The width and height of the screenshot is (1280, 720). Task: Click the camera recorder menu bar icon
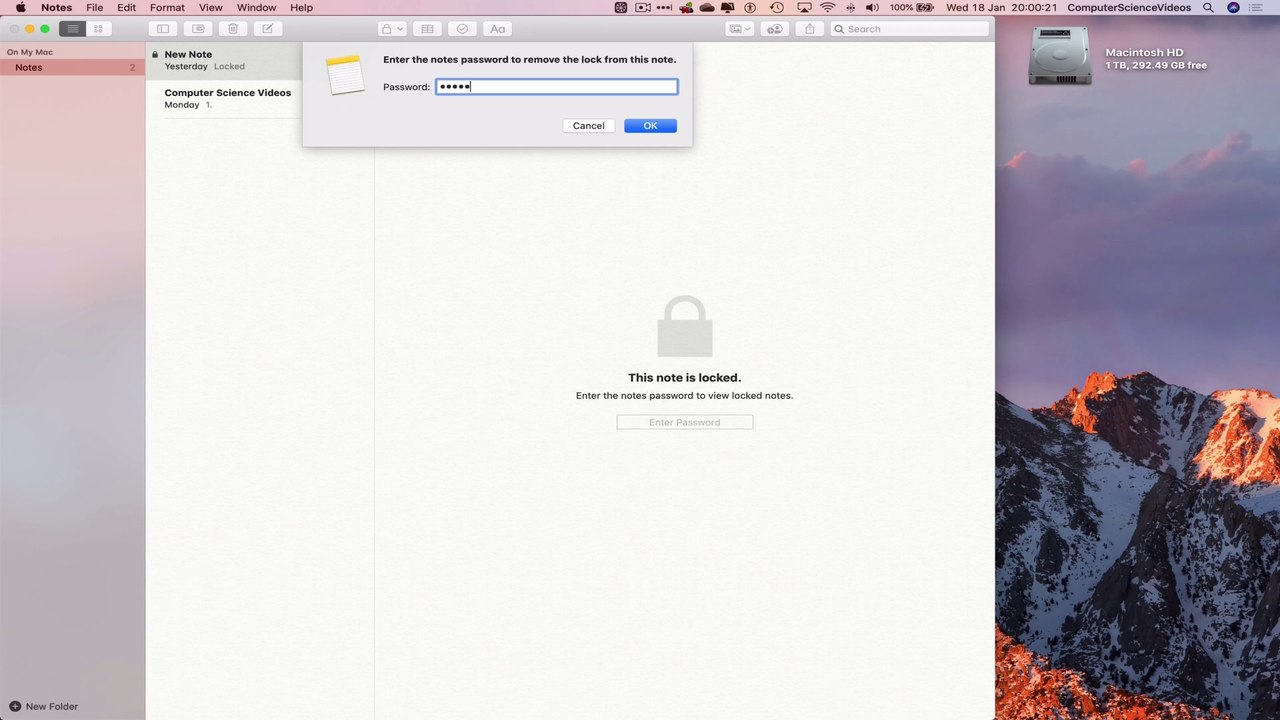[643, 7]
